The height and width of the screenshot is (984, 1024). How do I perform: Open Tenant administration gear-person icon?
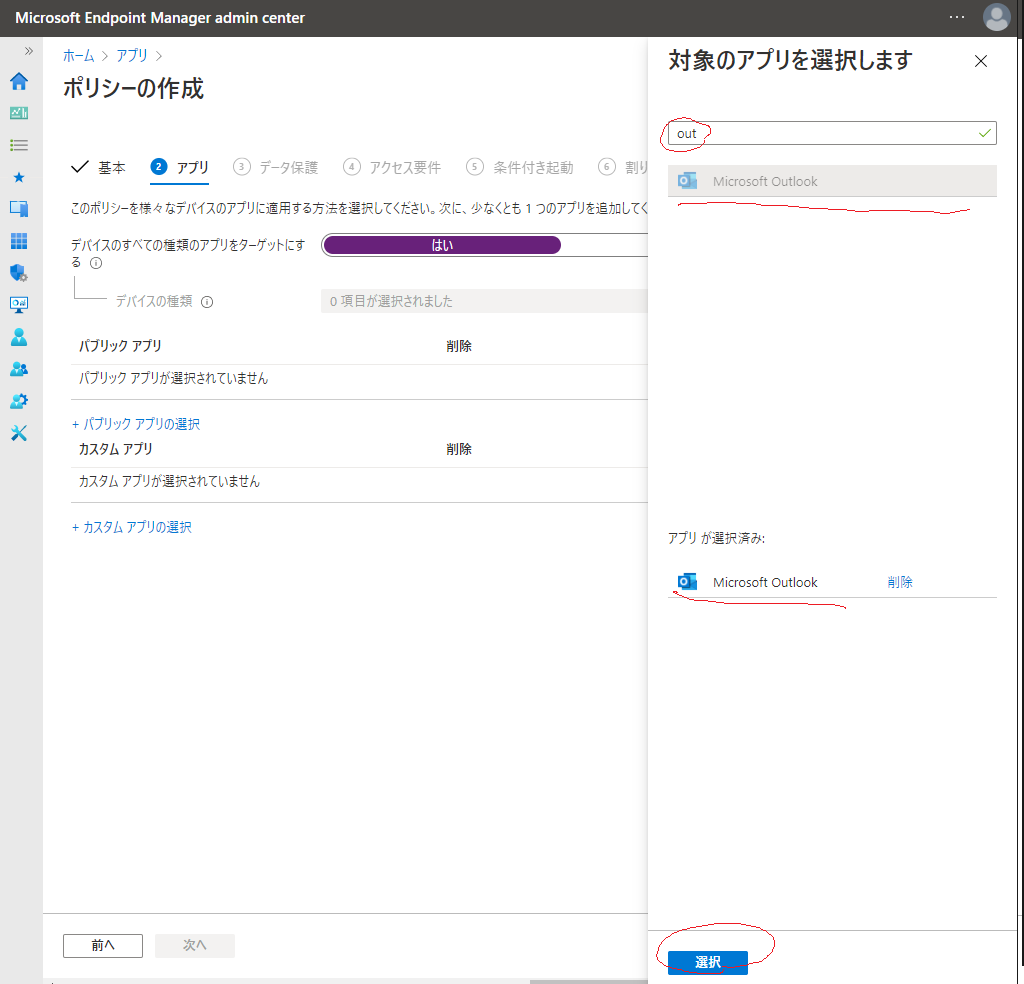(x=19, y=401)
